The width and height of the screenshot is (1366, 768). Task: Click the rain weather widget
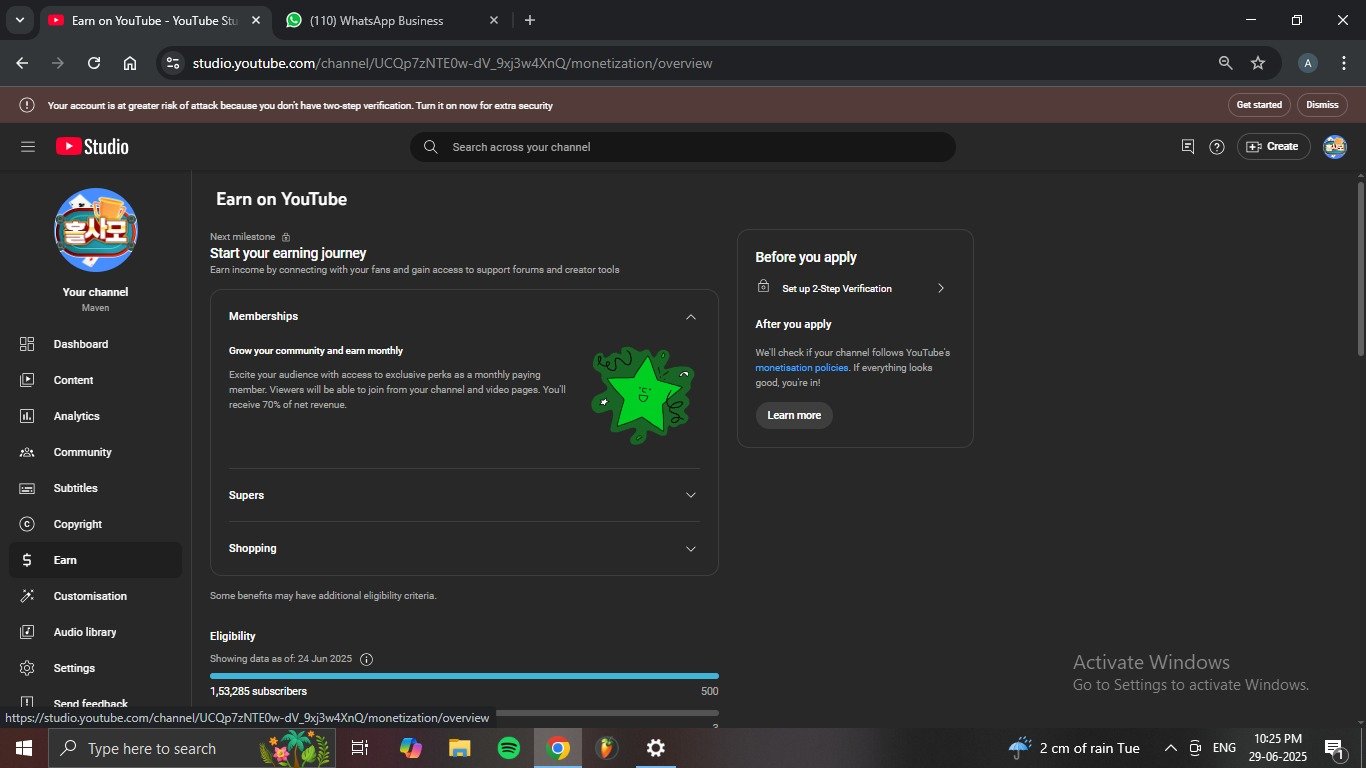tap(1074, 748)
